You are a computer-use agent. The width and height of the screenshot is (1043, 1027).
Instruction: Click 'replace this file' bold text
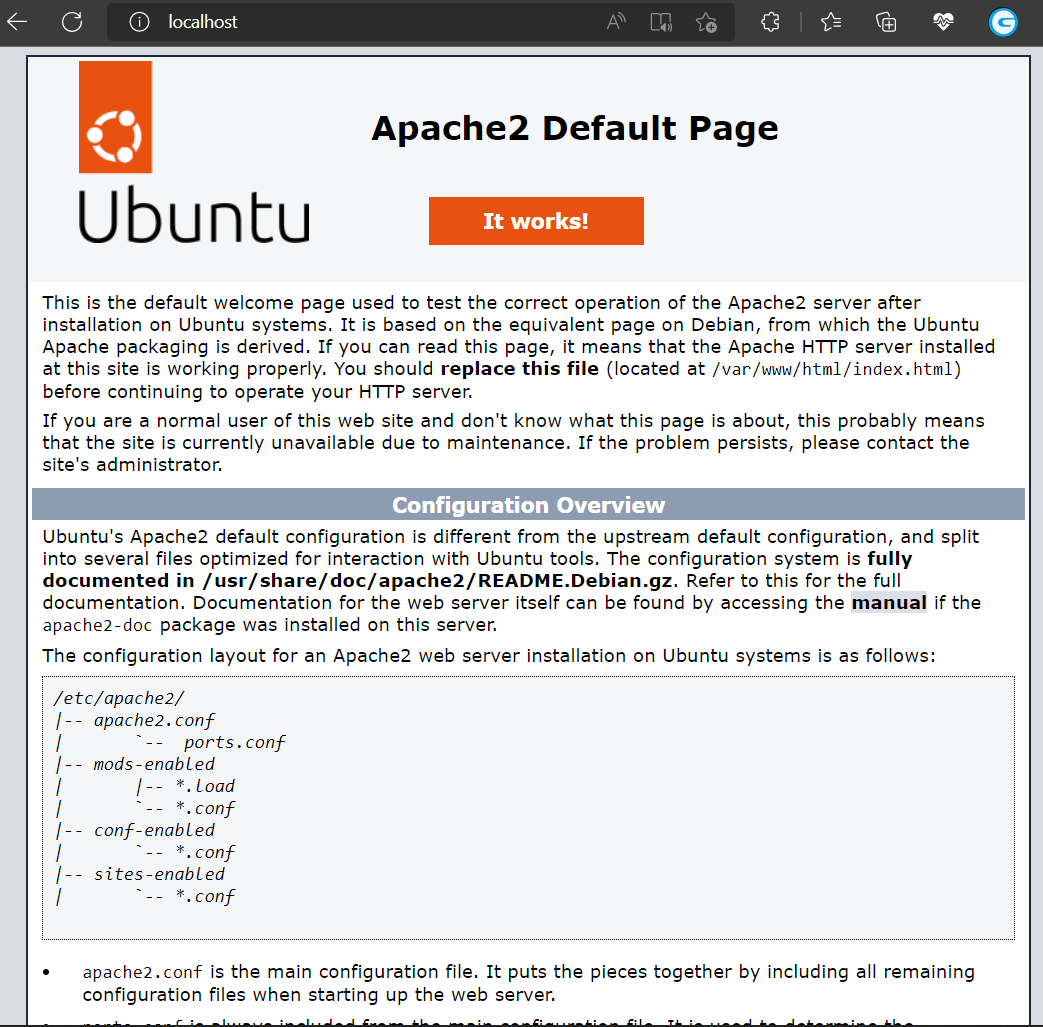[x=520, y=369]
